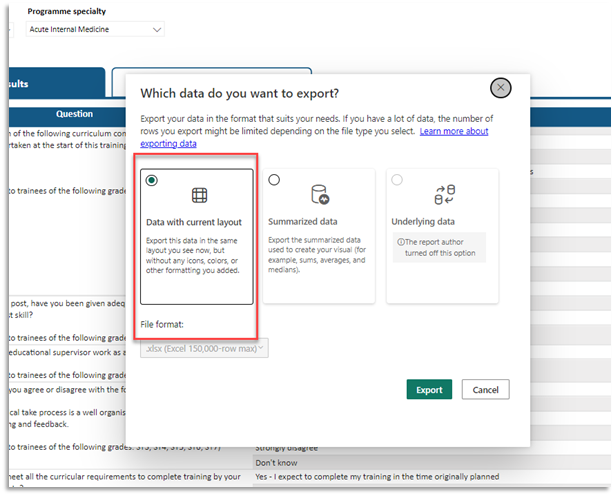Click the "Yes - I expect to complete my training" cell
The image size is (614, 496).
coord(377,477)
